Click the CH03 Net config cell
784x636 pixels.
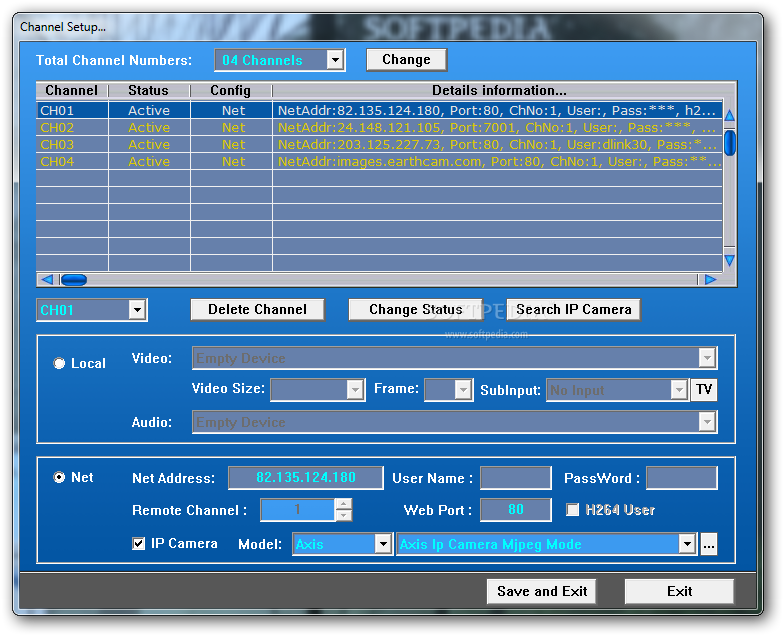(234, 144)
